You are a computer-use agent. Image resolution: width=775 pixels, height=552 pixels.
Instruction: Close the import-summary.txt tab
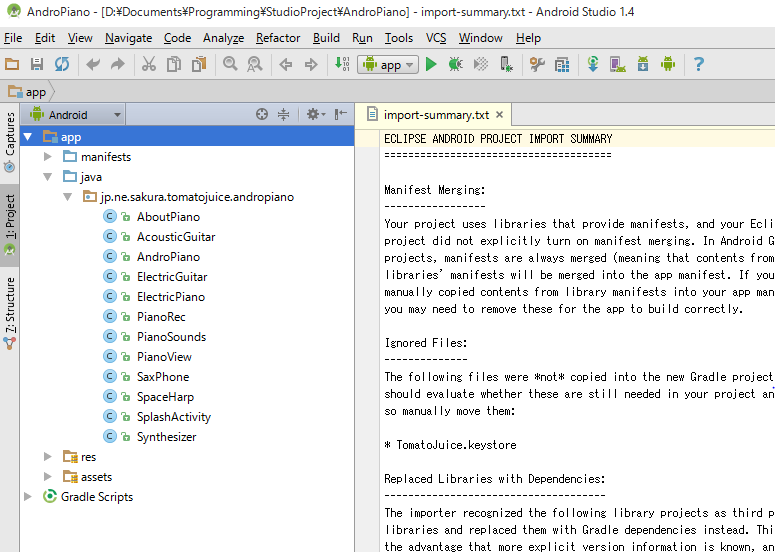click(500, 115)
